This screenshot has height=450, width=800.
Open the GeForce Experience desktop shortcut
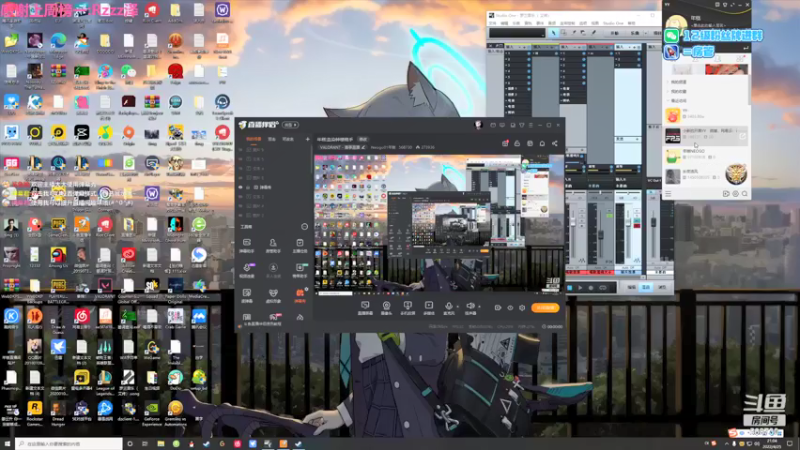152,413
